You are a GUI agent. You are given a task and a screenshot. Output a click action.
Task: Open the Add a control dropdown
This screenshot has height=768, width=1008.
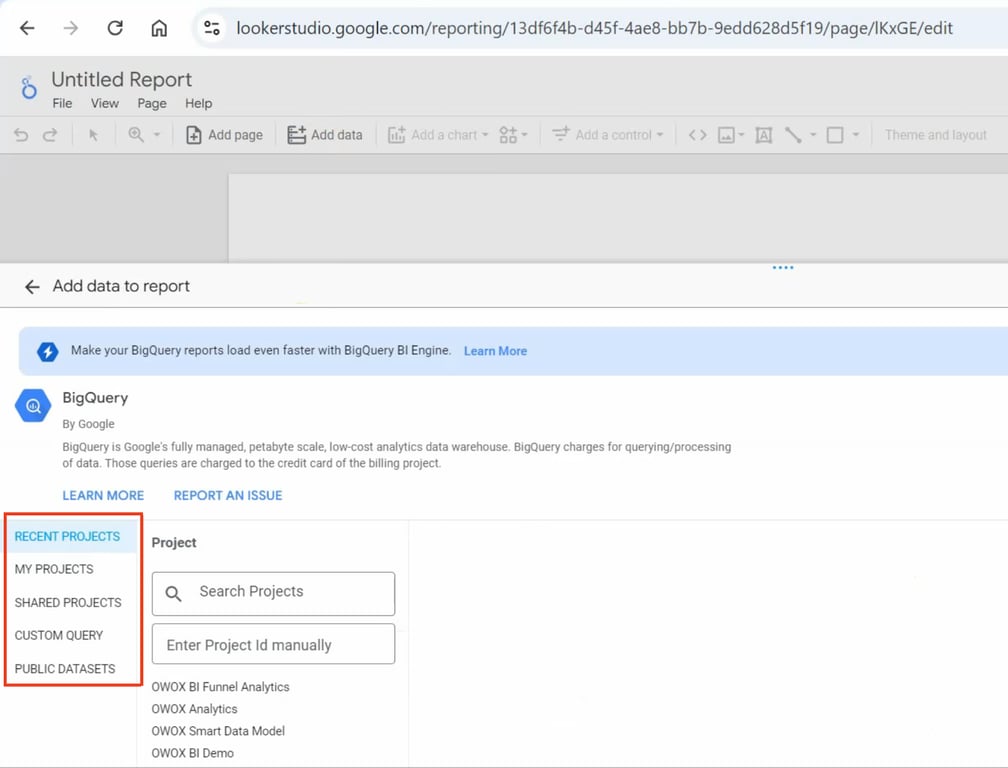pyautogui.click(x=608, y=135)
